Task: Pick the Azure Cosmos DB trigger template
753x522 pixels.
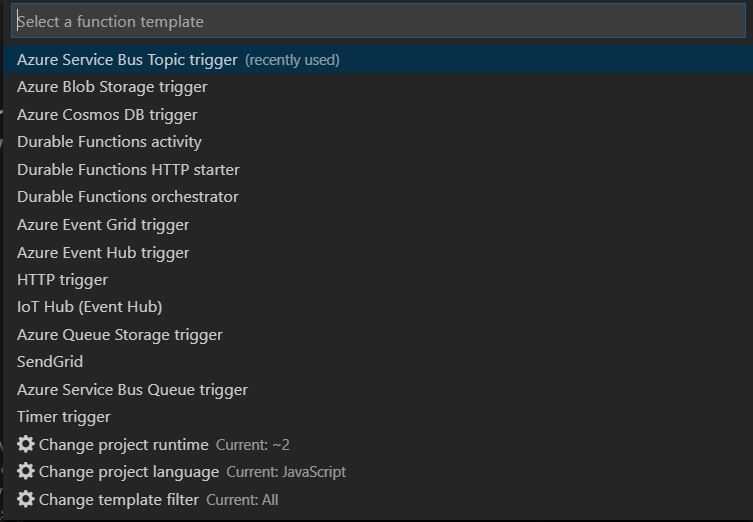Action: tap(378, 115)
